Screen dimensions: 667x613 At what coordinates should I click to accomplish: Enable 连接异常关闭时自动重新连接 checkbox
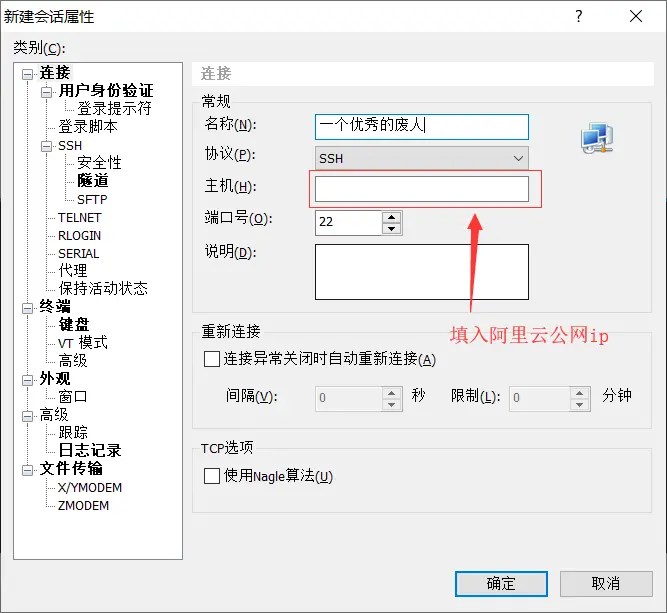click(x=212, y=359)
